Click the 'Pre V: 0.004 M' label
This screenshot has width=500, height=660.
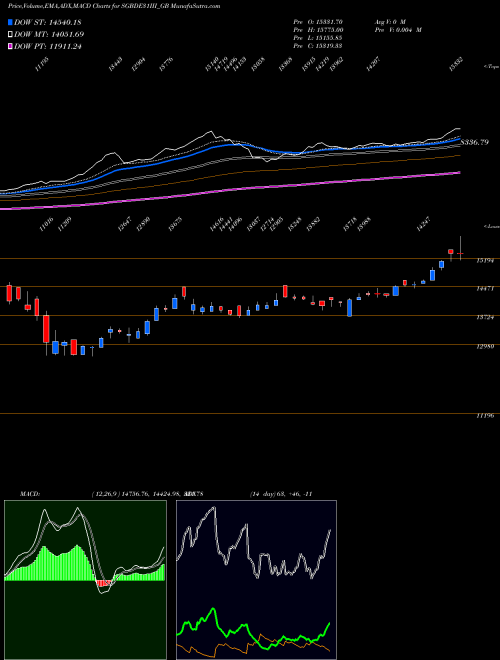tap(398, 30)
